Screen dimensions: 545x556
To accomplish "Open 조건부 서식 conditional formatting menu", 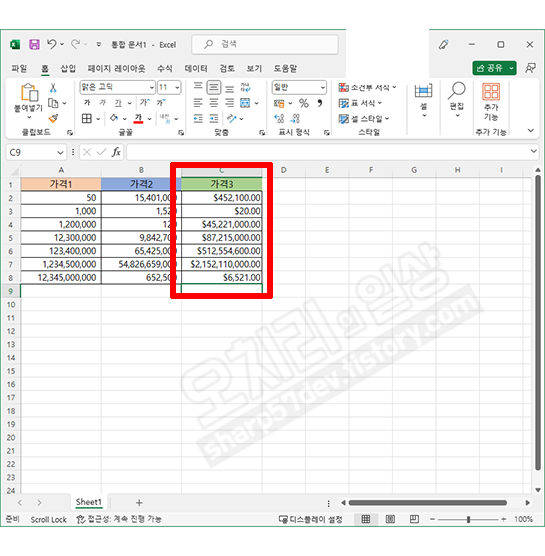I will click(367, 87).
